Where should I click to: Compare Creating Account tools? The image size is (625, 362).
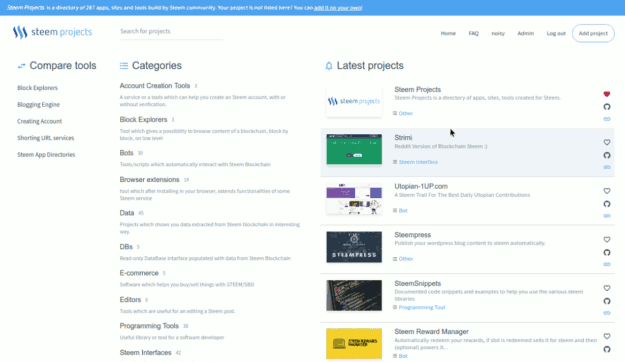click(39, 121)
